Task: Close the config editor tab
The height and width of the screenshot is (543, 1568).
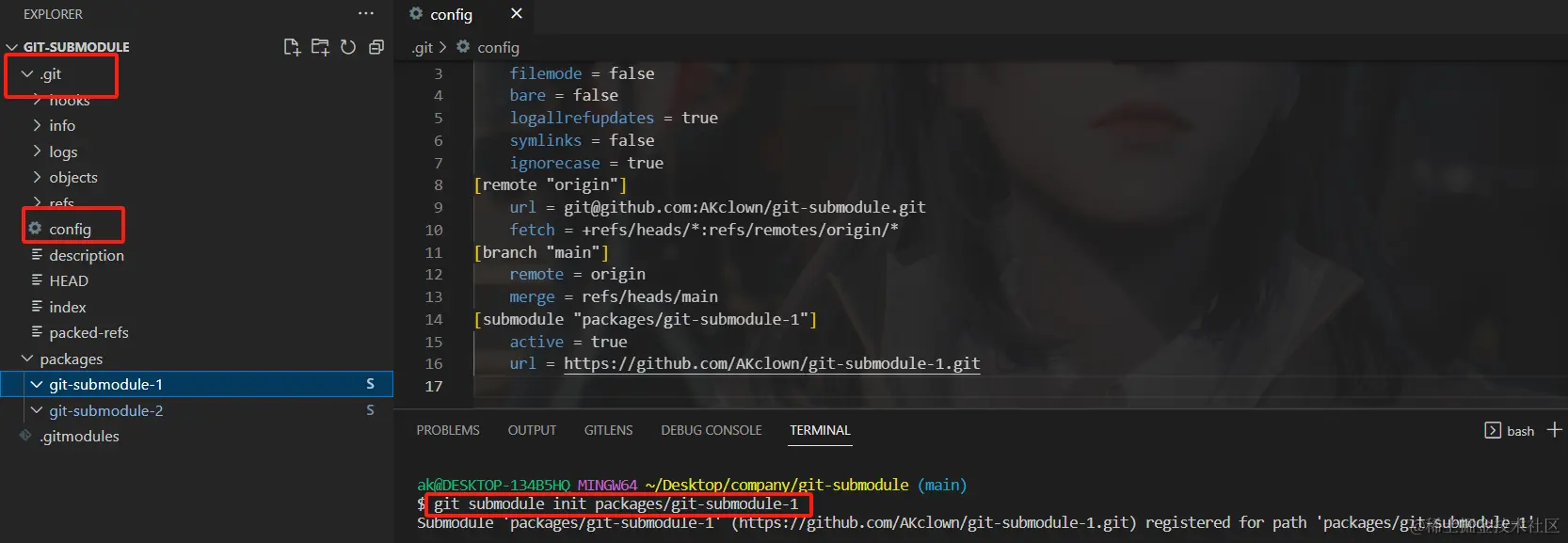Action: pos(516,13)
